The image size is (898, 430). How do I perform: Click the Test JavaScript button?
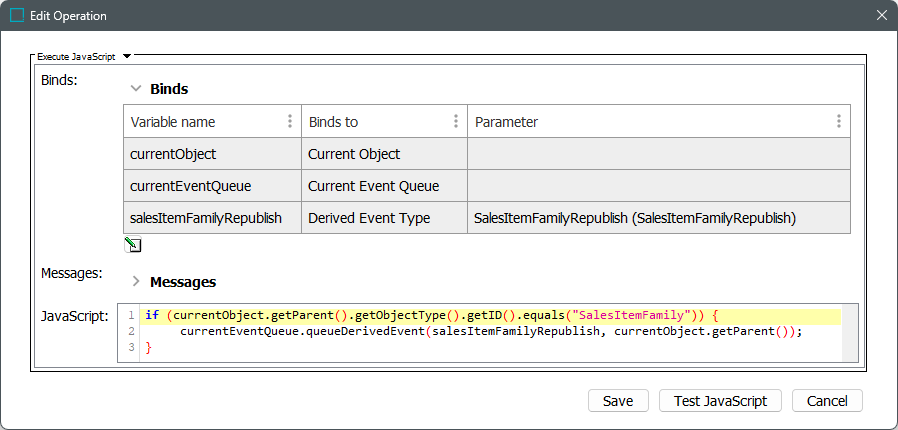point(720,401)
